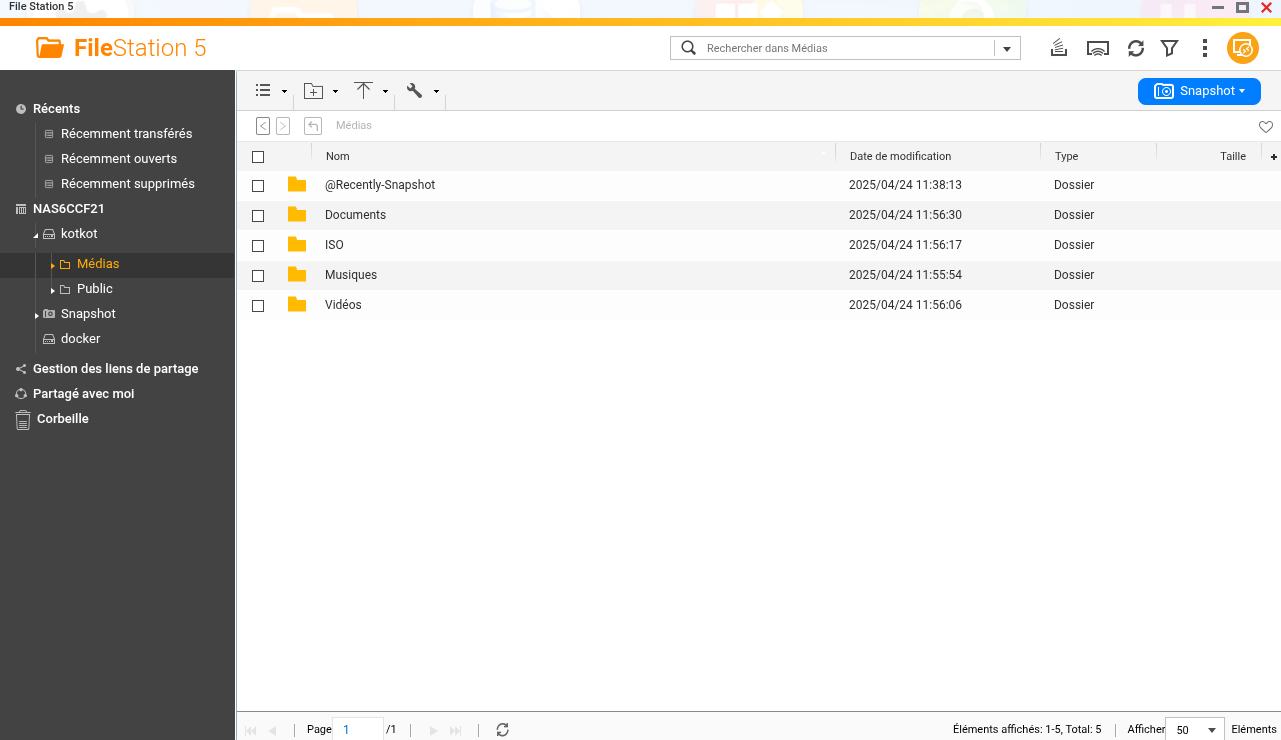The image size is (1281, 740).
Task: Go back with the left navigation arrow
Action: 263,126
